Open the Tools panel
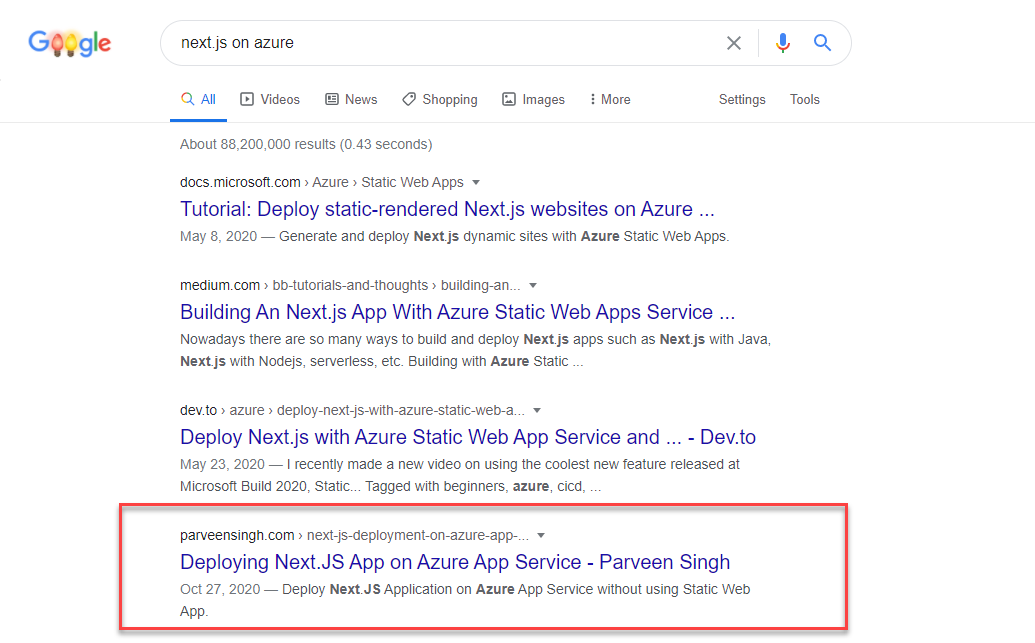The width and height of the screenshot is (1035, 643). coord(805,99)
